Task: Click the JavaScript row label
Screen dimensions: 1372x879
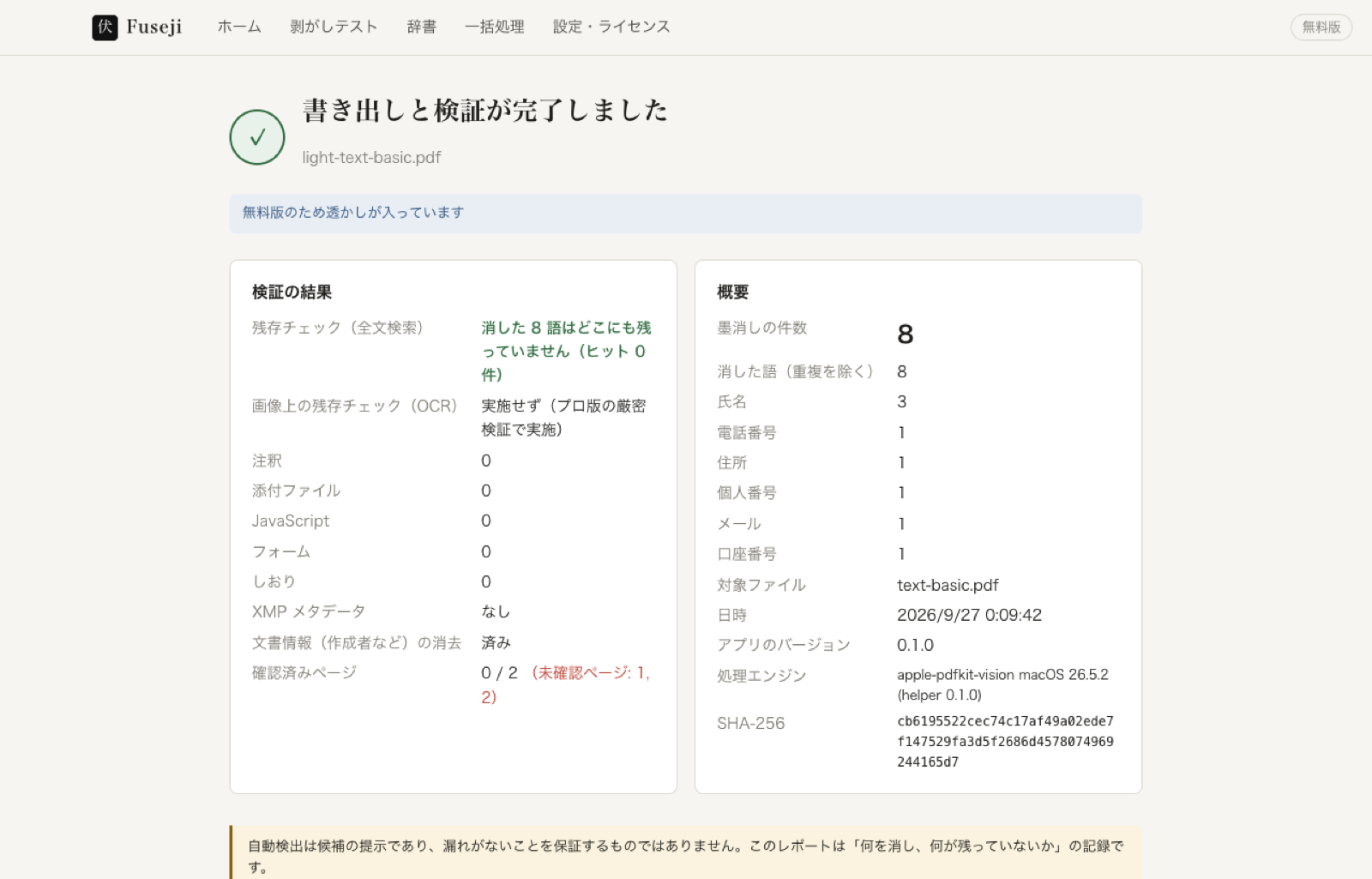Action: click(291, 521)
